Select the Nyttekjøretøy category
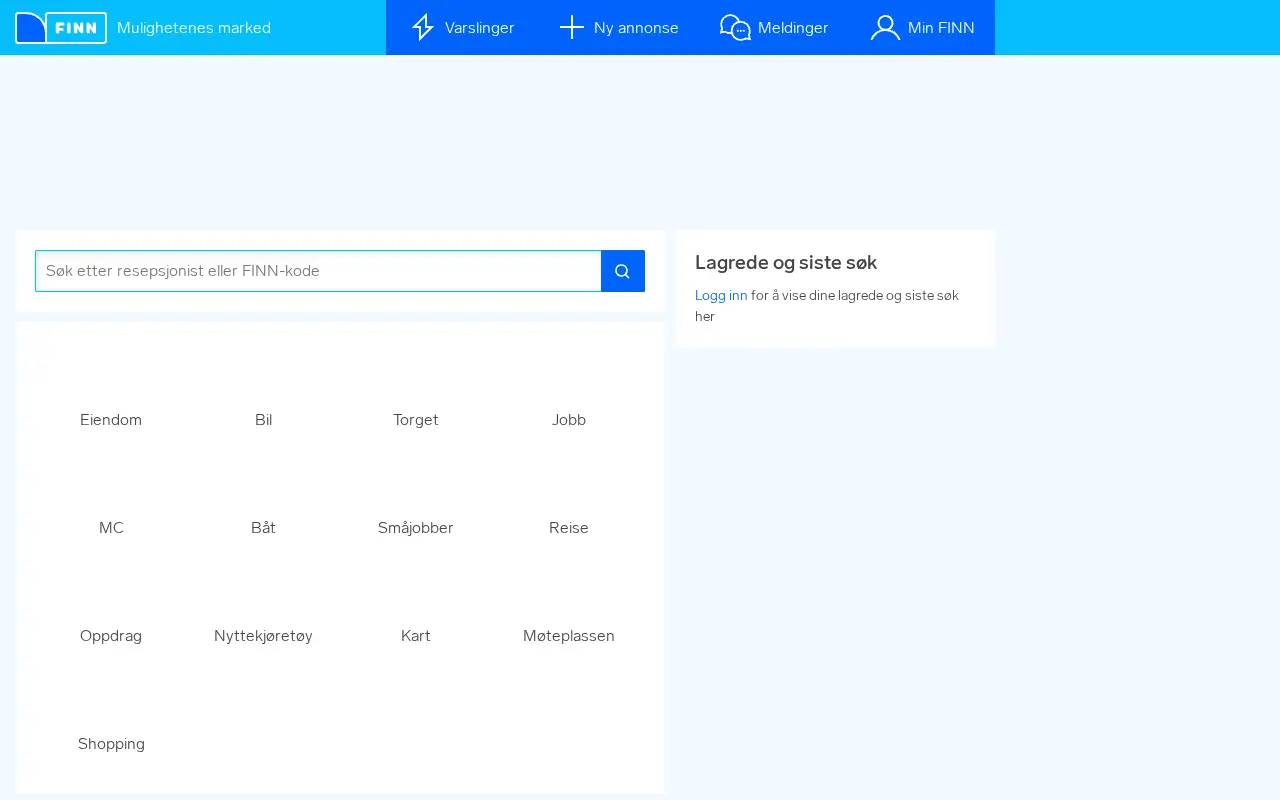The height and width of the screenshot is (800, 1280). (x=263, y=636)
